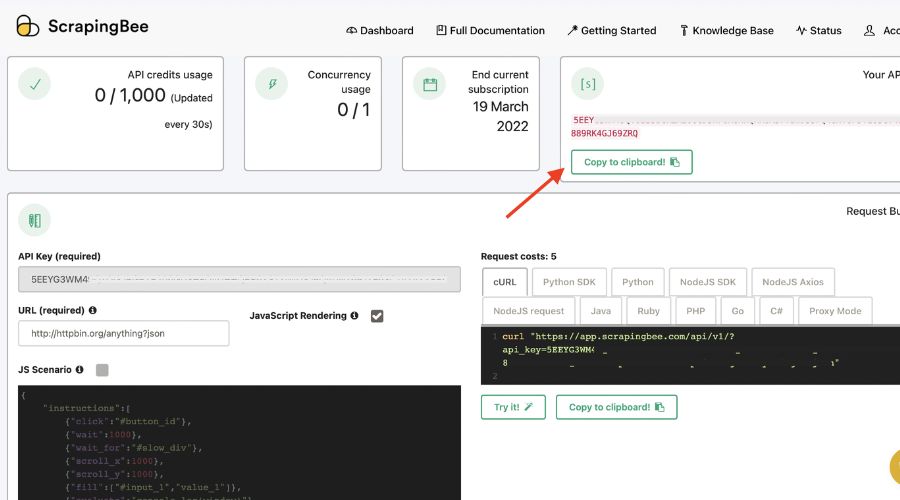Go to Getting Started page
Viewport: 900px width, 500px height.
coord(612,30)
